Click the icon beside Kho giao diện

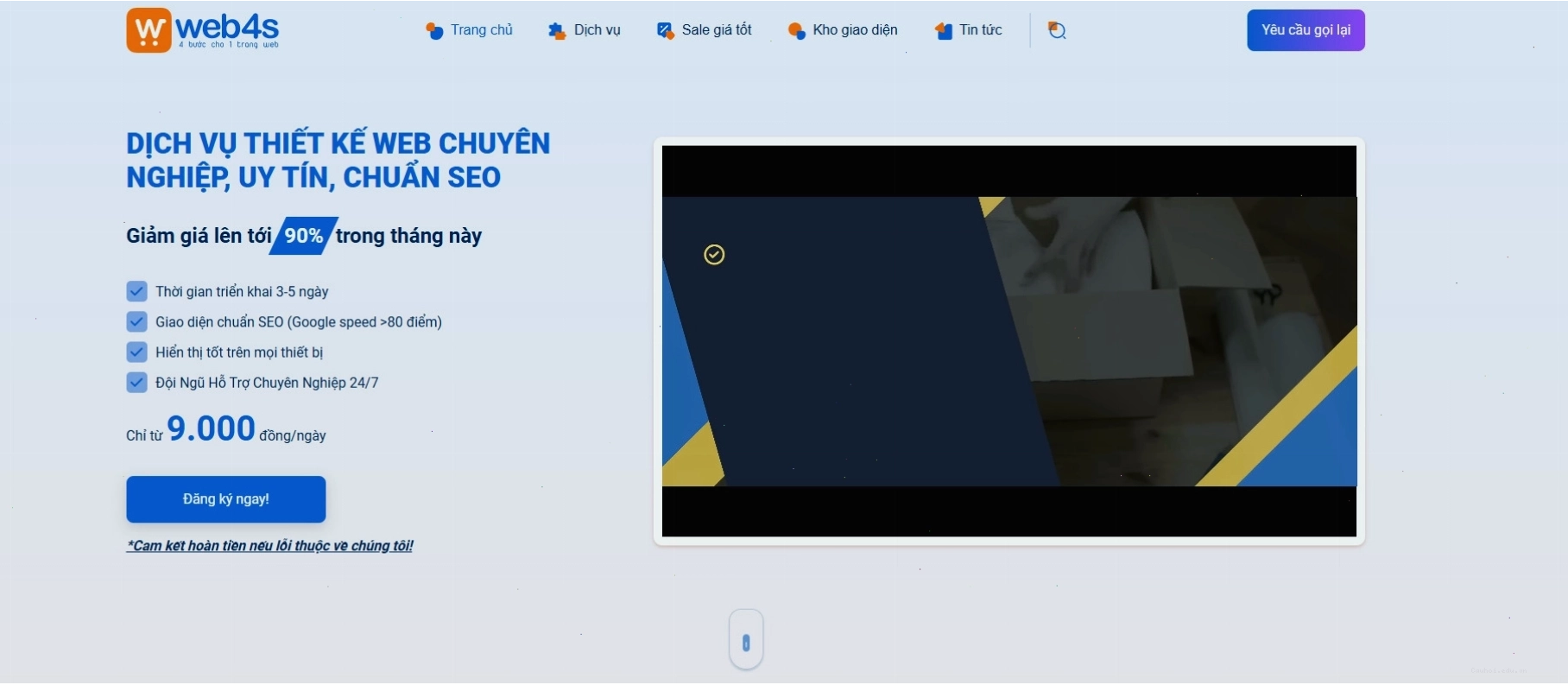tap(796, 31)
